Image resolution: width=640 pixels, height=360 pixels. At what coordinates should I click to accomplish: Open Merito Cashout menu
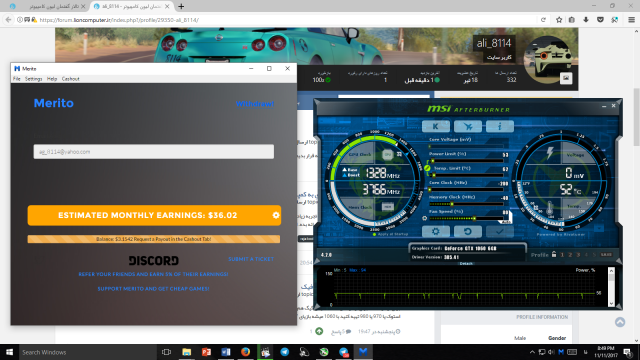[x=71, y=79]
